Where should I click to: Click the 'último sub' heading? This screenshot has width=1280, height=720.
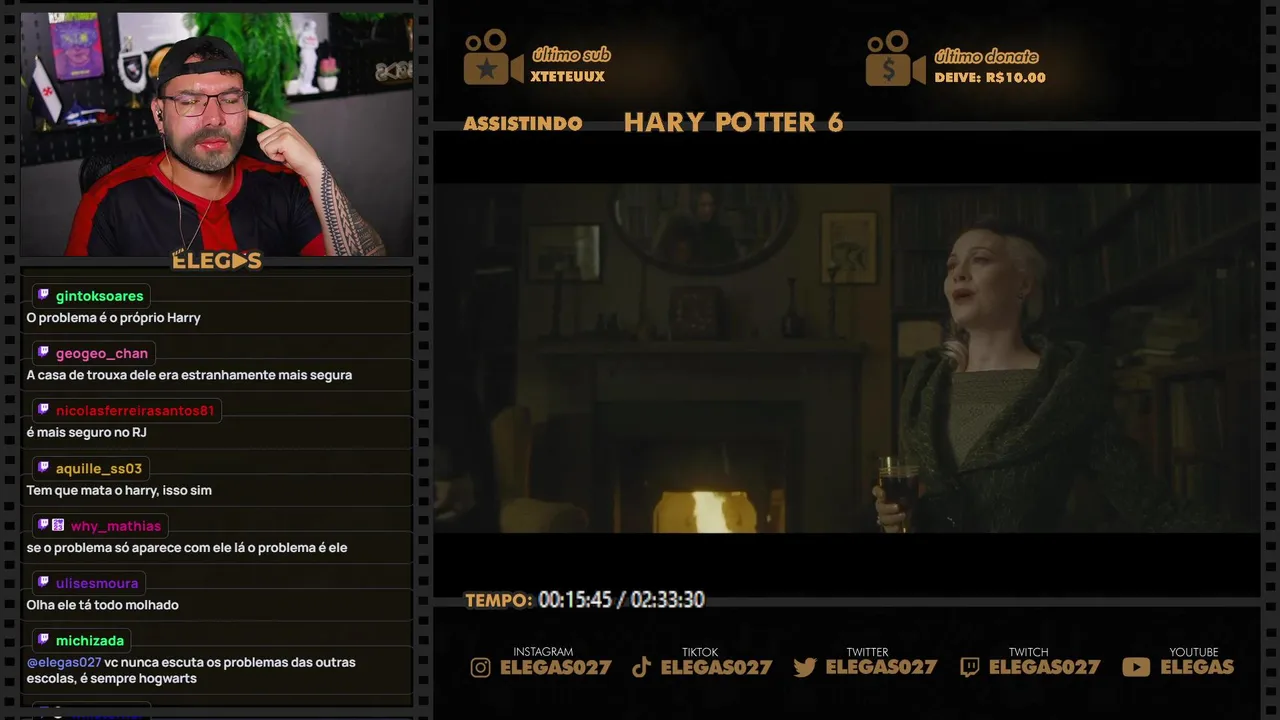571,55
